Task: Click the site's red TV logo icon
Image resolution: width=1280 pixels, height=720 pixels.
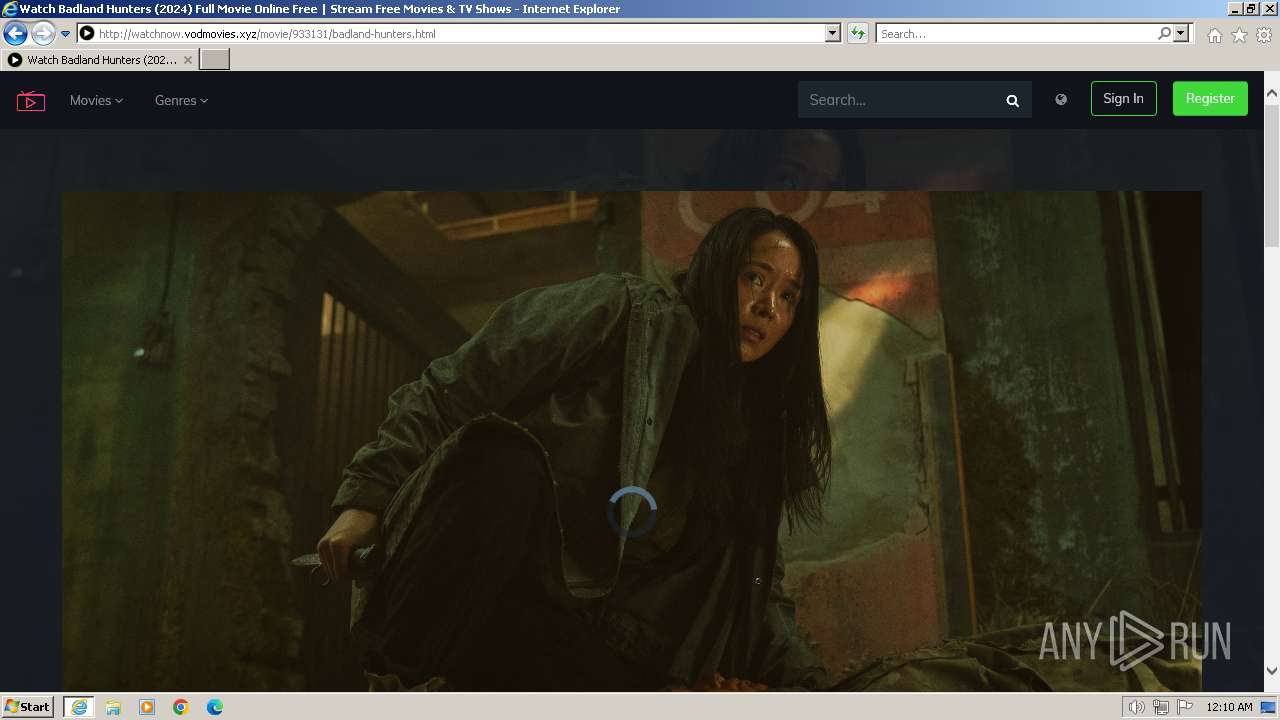Action: coord(31,100)
